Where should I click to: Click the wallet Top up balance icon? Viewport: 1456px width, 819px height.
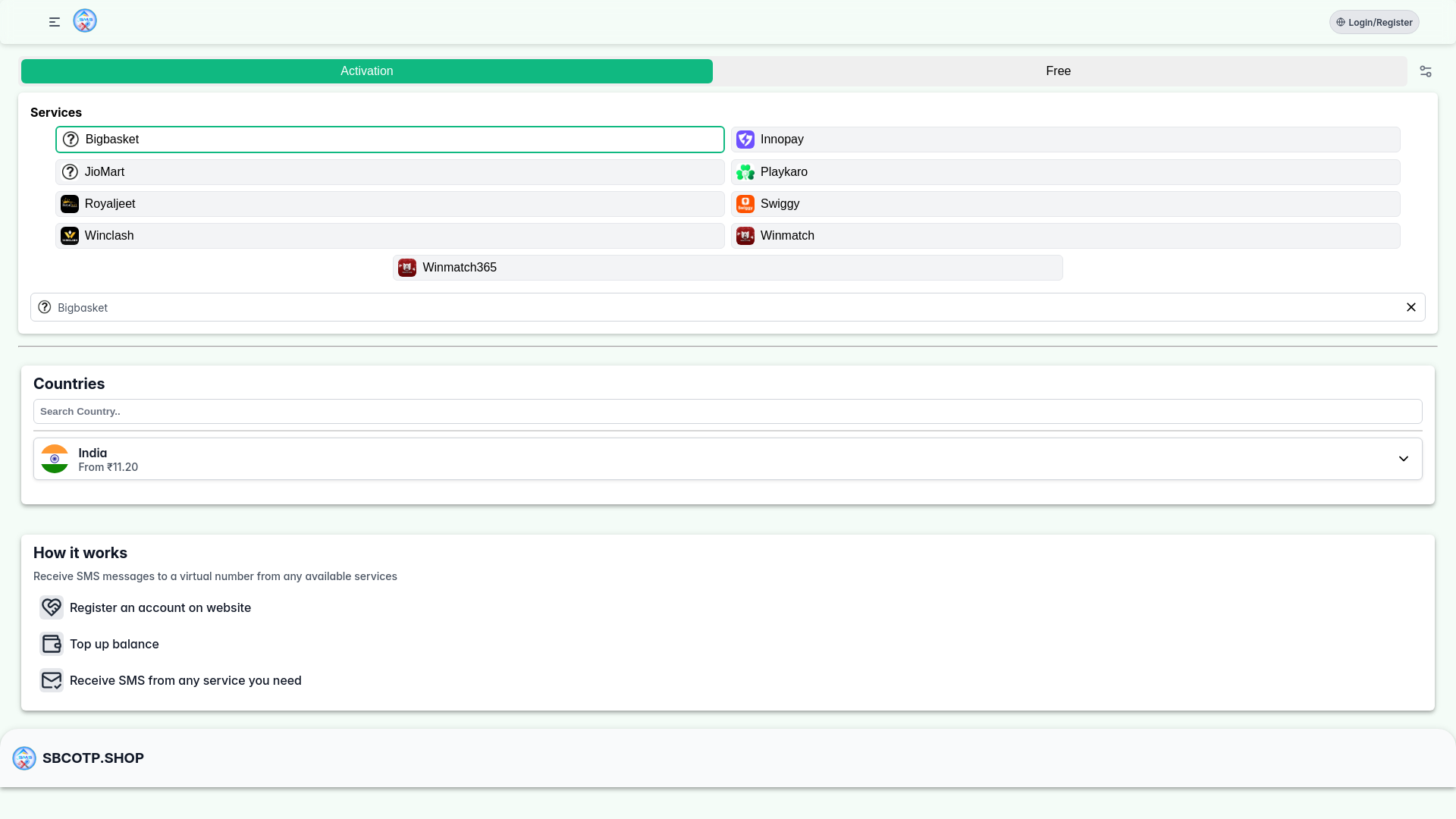(x=52, y=644)
